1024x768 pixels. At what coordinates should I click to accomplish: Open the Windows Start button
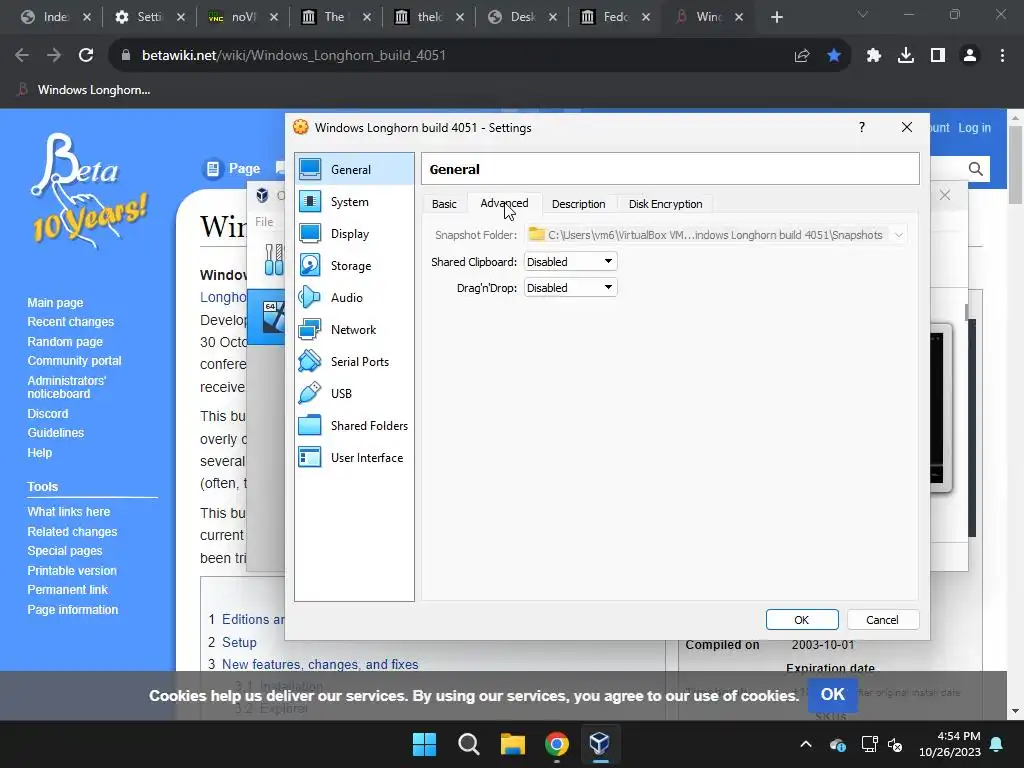(424, 744)
